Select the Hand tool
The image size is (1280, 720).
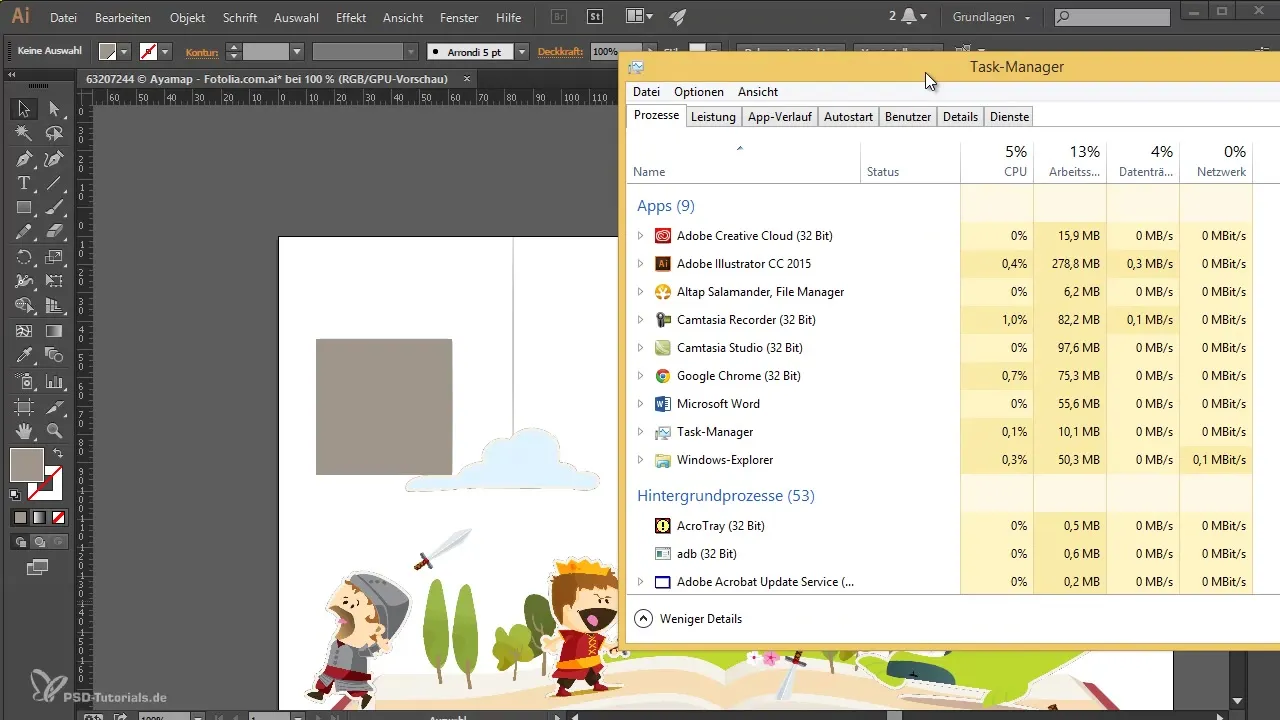24,431
